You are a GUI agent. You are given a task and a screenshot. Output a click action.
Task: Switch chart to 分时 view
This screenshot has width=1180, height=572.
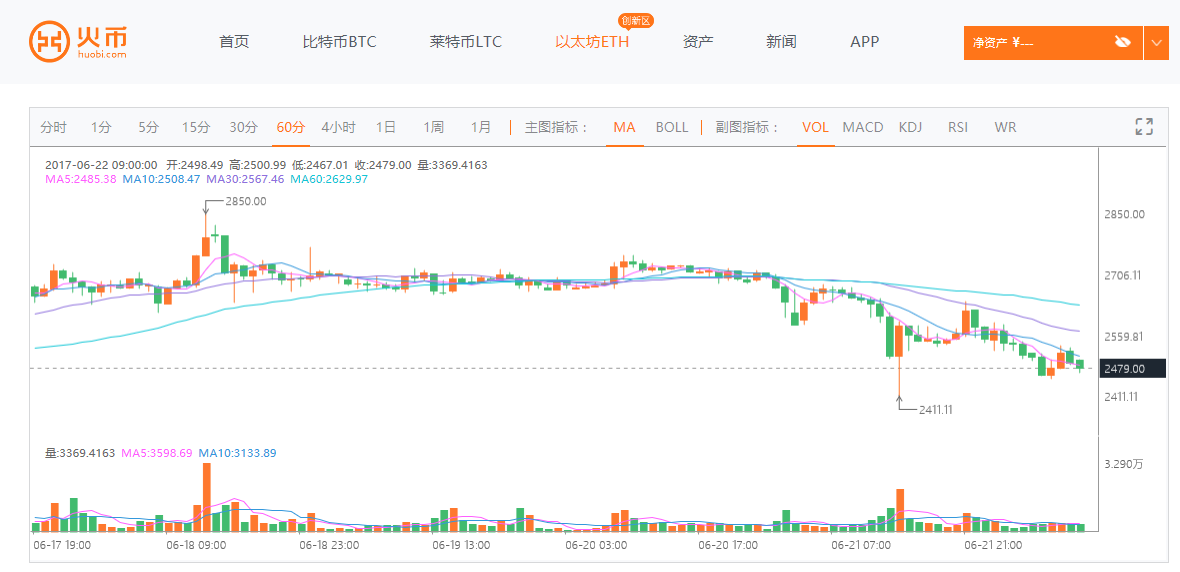coord(53,127)
